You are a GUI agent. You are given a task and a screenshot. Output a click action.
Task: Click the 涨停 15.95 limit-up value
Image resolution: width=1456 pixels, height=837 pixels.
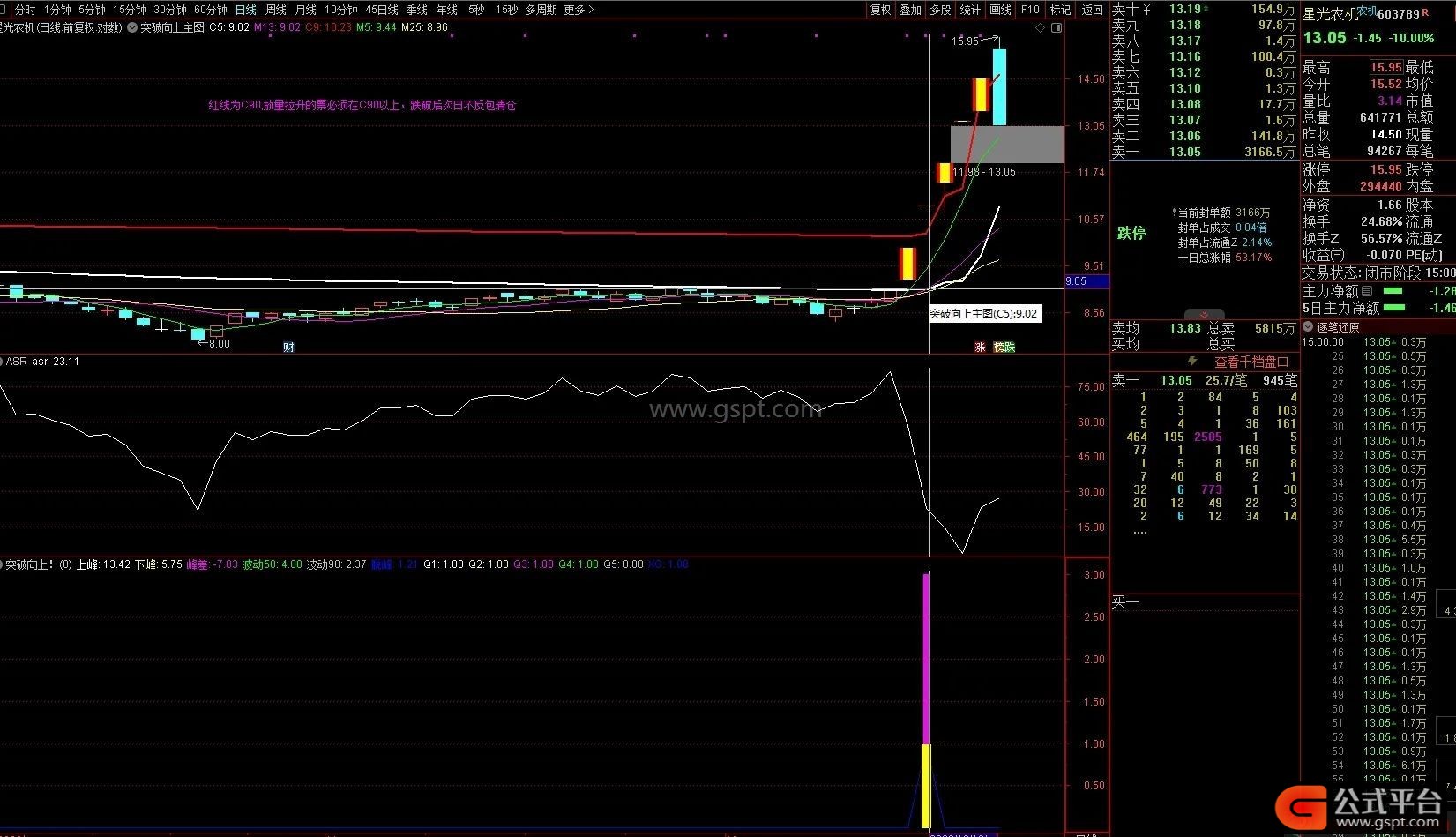tap(1385, 169)
